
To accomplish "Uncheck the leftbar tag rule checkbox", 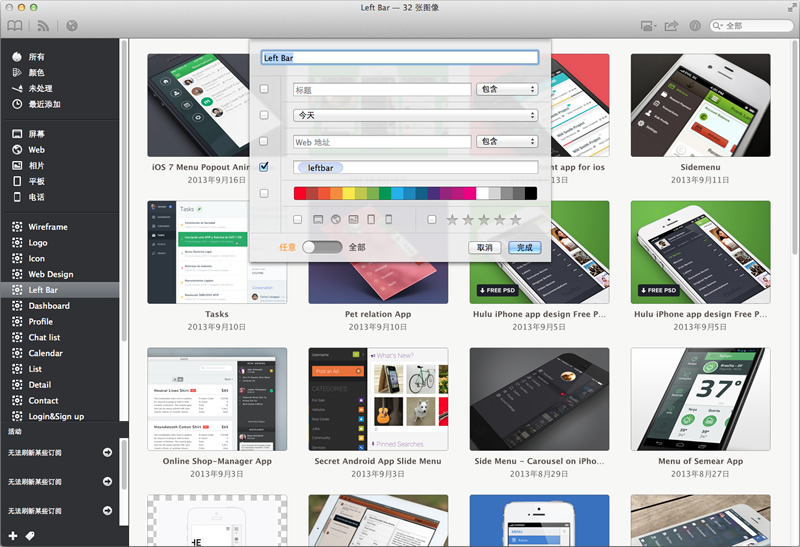I will click(x=264, y=166).
